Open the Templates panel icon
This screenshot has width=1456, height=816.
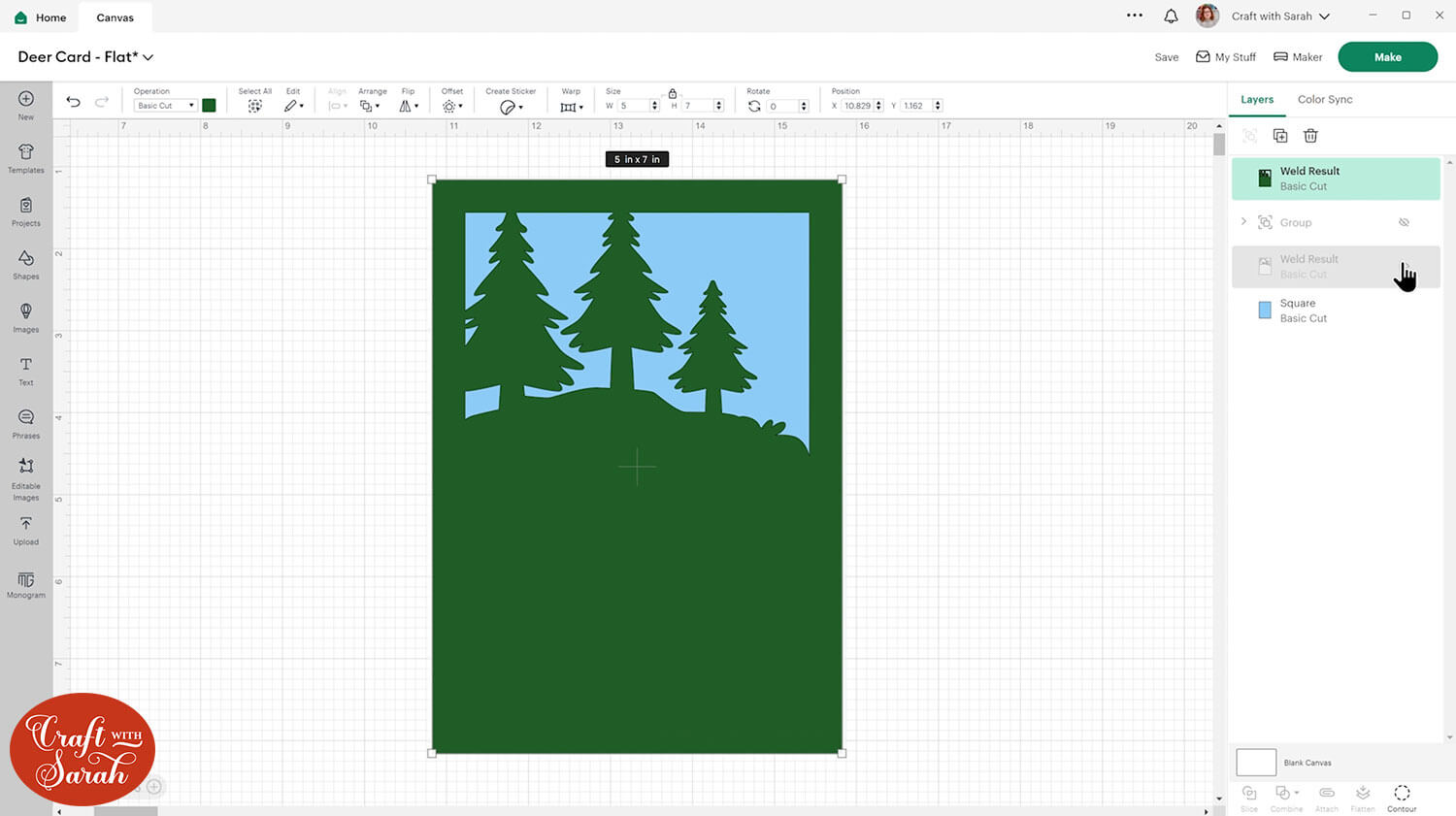coord(26,157)
